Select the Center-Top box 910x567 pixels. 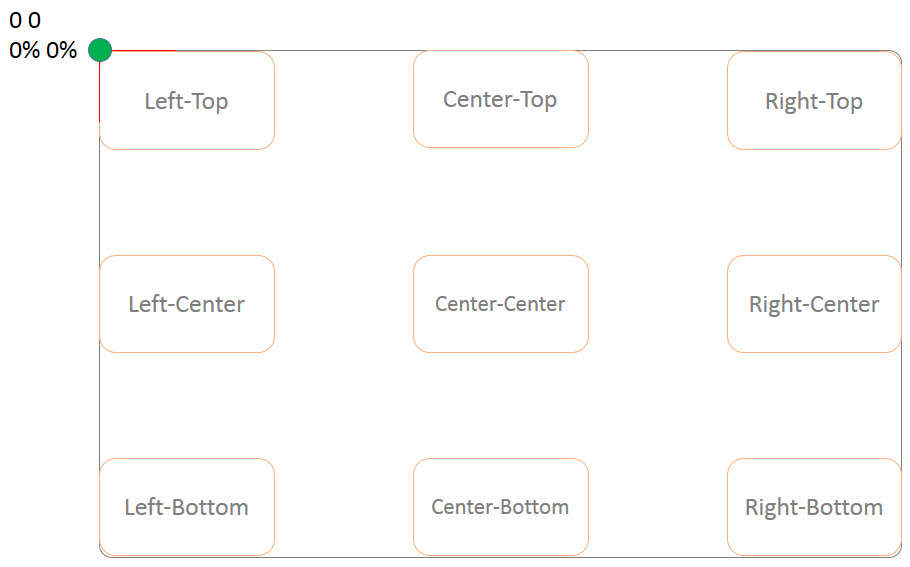coord(501,99)
